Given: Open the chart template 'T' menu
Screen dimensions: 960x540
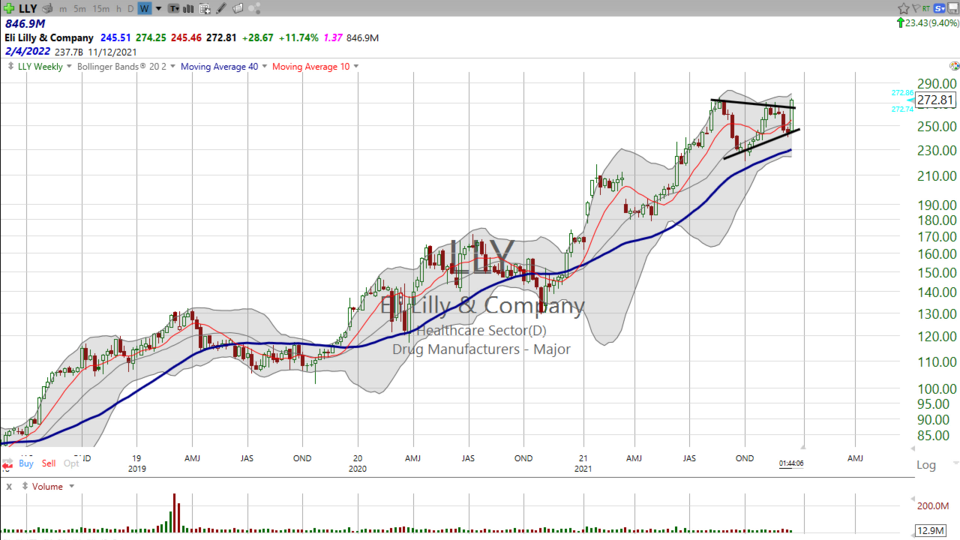Looking at the screenshot, I should 174,9.
